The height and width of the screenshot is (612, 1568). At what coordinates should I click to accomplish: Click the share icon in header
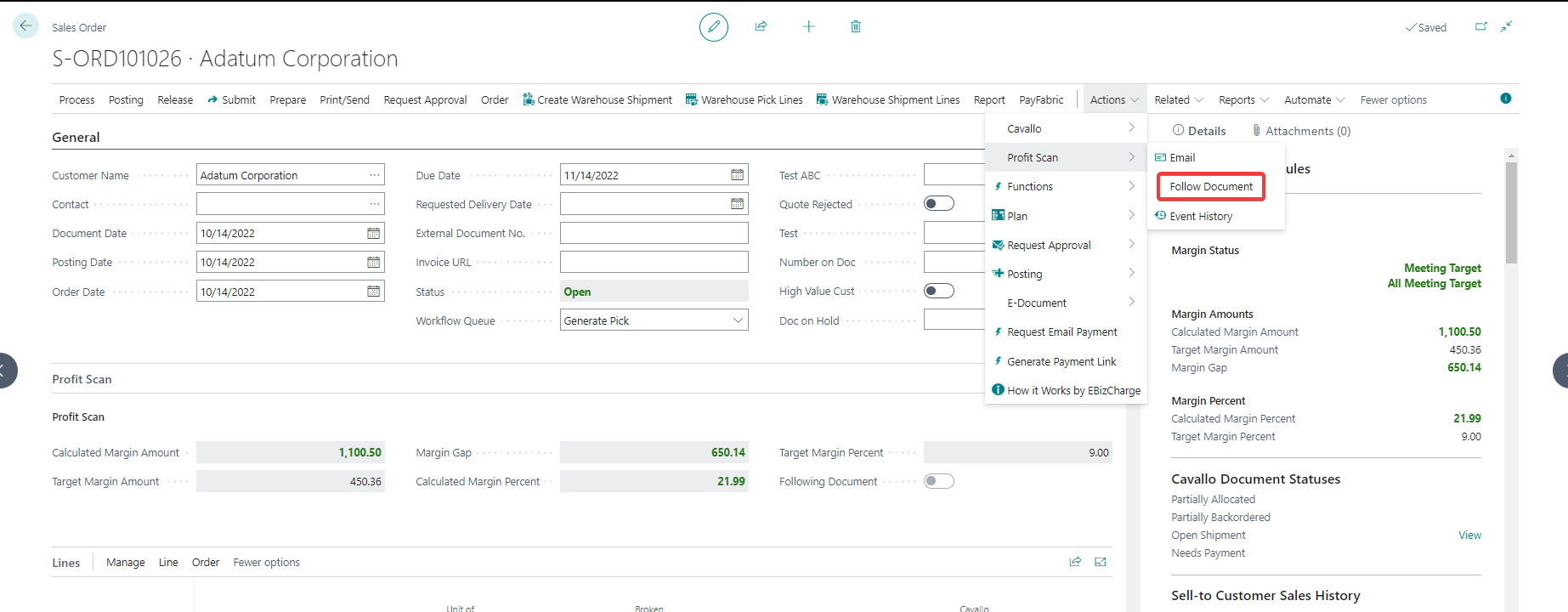[761, 27]
